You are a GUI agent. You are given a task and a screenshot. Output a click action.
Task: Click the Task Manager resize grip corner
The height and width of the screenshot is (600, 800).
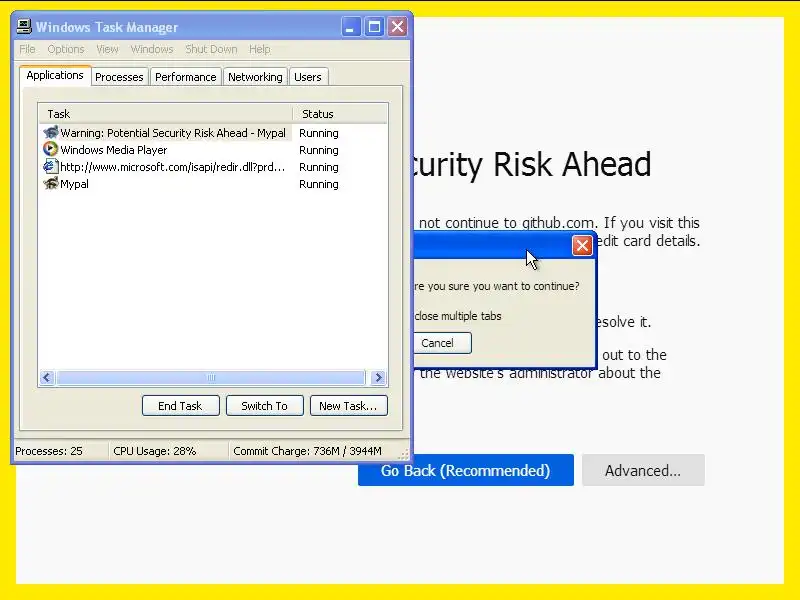[404, 454]
